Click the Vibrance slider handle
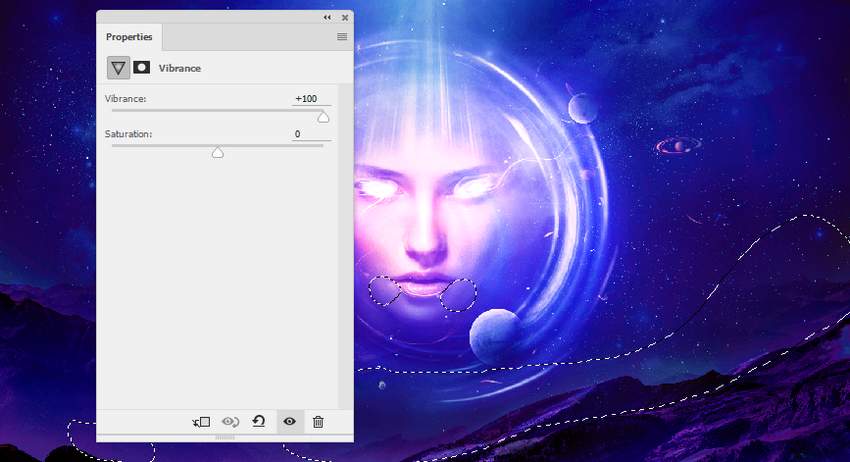Viewport: 850px width, 462px height. (x=323, y=117)
